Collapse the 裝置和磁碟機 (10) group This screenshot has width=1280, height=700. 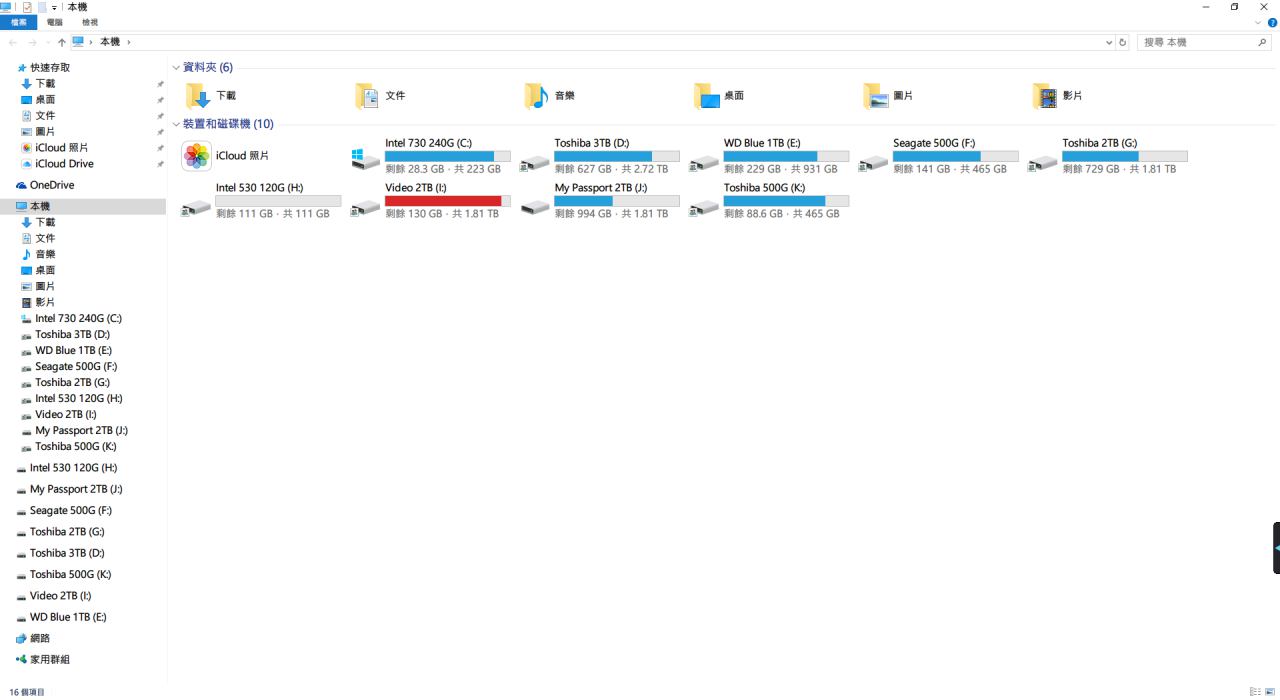coord(176,124)
